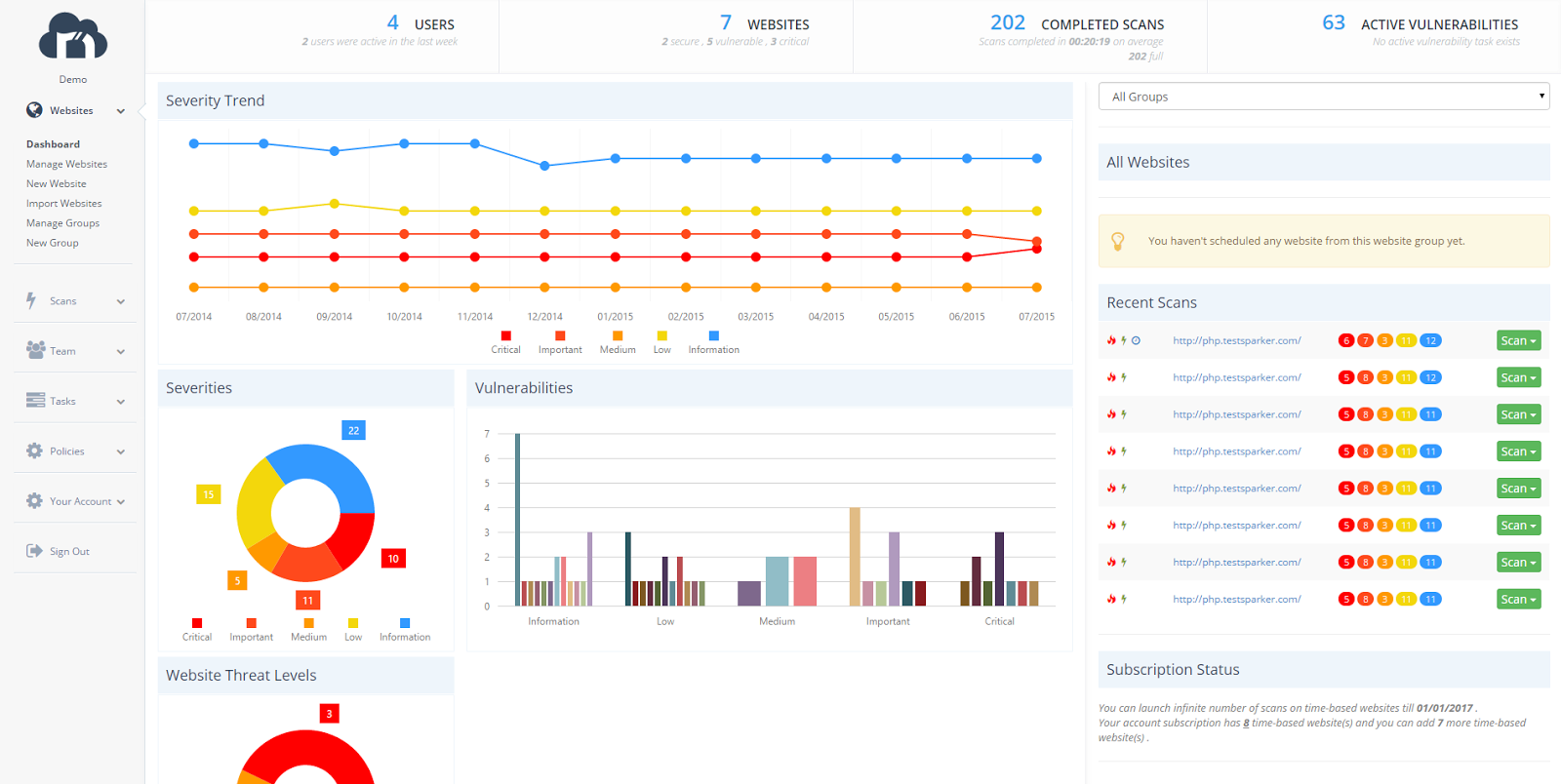
Task: Toggle the Information series in Severity Trend legend
Action: tap(713, 342)
